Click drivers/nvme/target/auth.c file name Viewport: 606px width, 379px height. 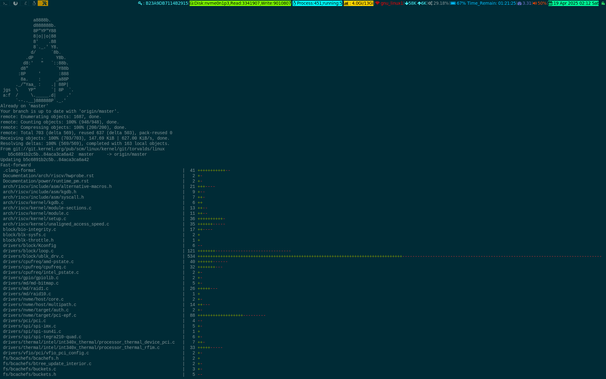point(36,310)
